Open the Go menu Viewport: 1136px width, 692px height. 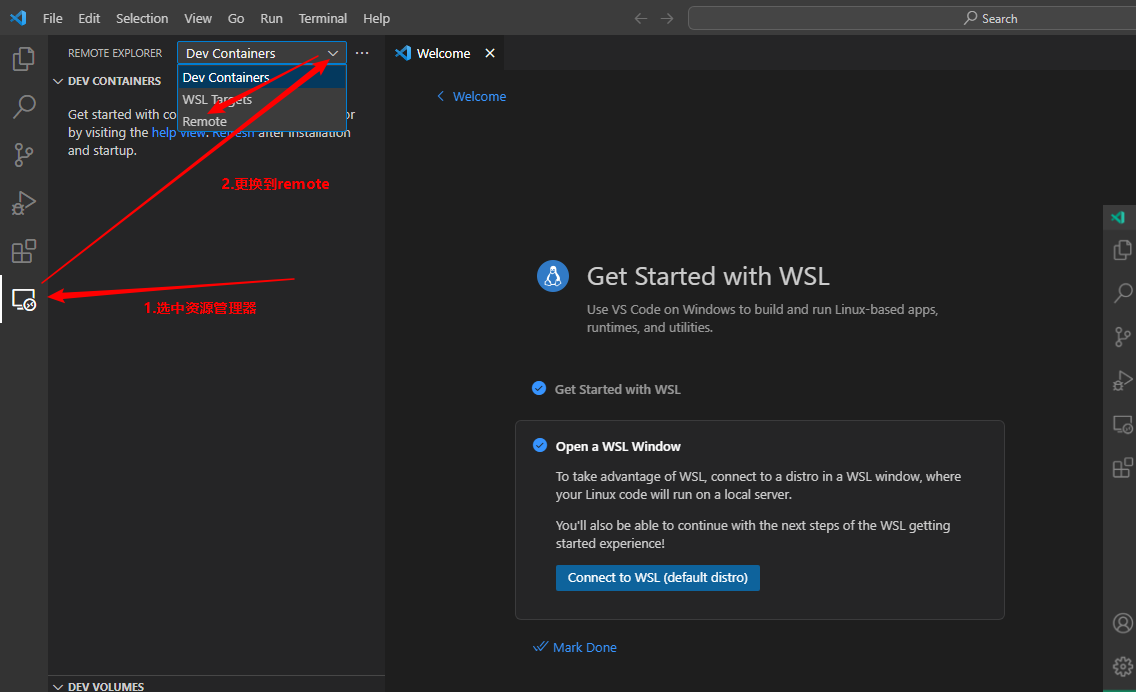point(236,18)
